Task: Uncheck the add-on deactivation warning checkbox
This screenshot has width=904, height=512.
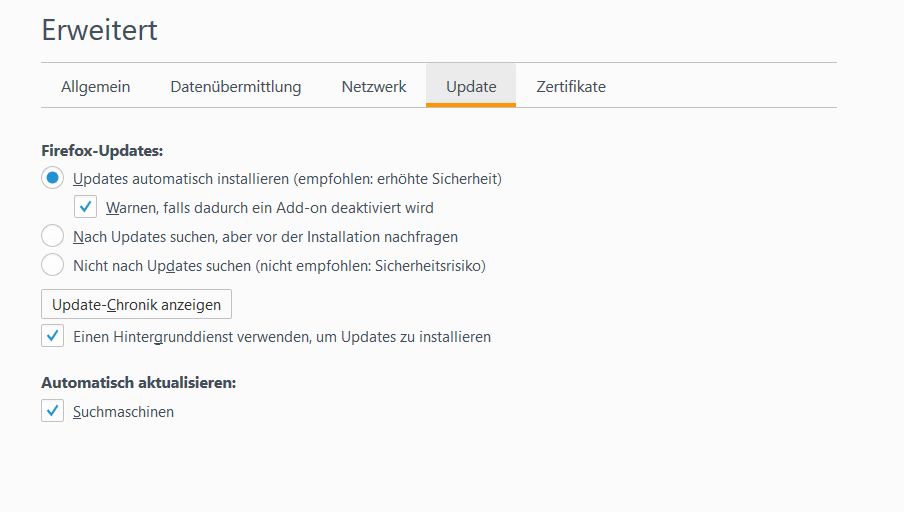Action: (x=85, y=207)
